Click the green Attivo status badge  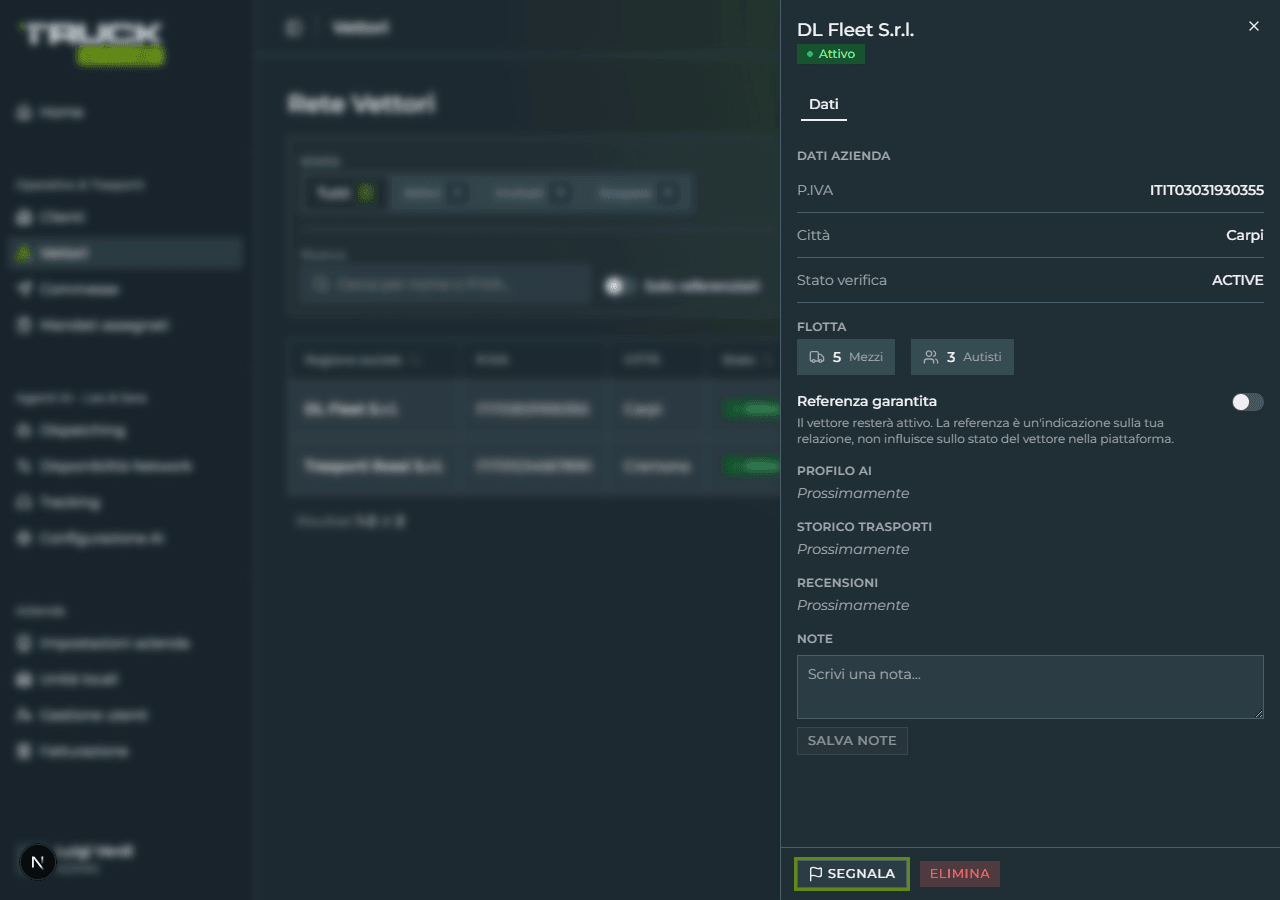pyautogui.click(x=831, y=54)
